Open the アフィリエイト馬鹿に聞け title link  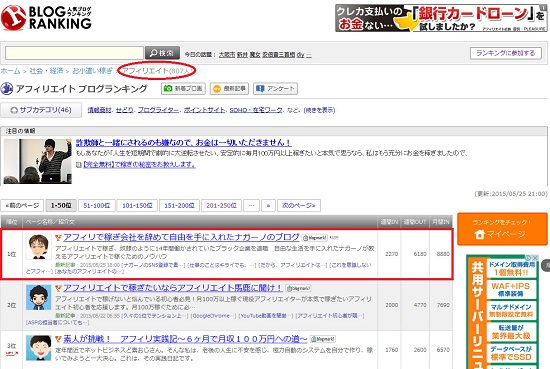click(173, 288)
